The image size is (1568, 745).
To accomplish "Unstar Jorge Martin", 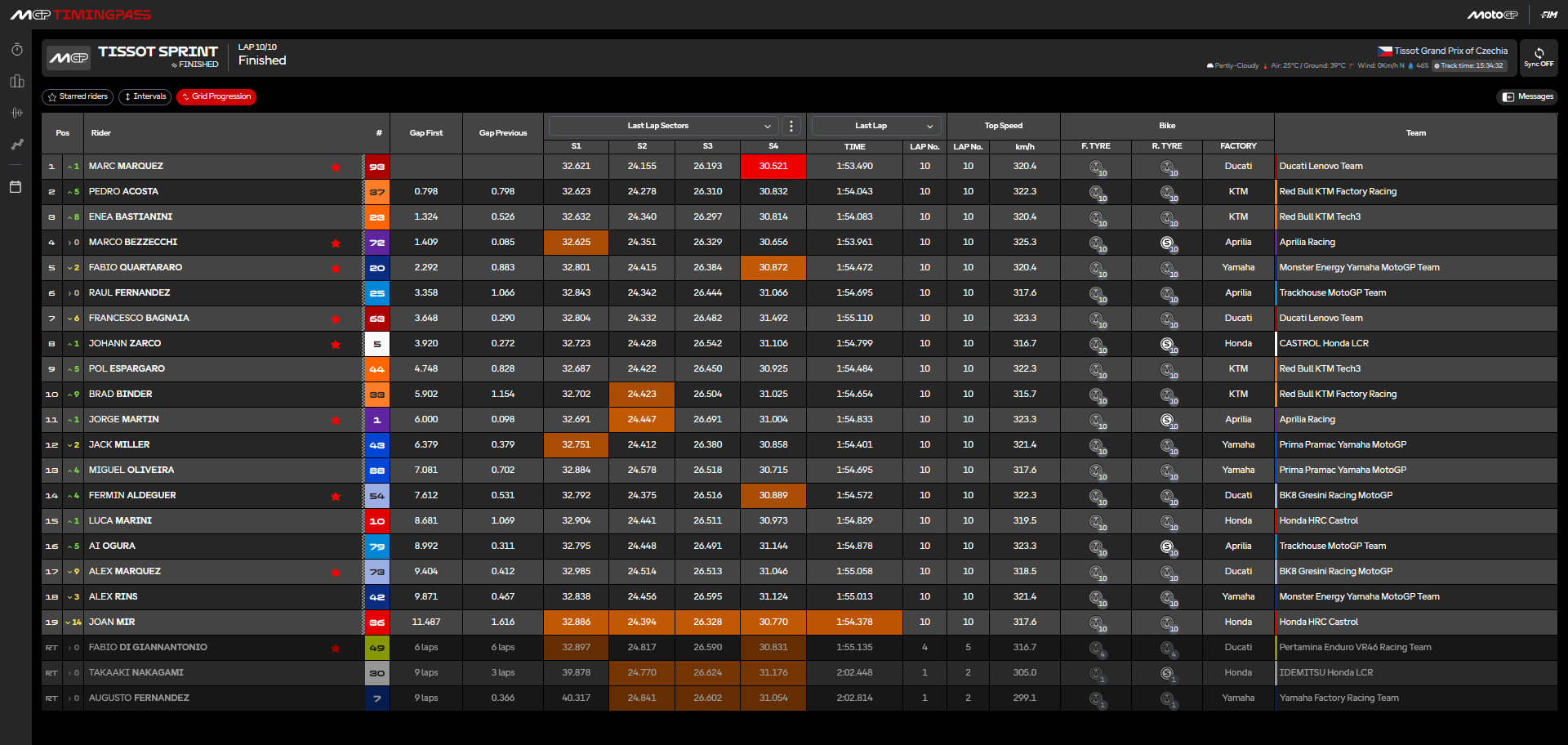I will 336,420.
